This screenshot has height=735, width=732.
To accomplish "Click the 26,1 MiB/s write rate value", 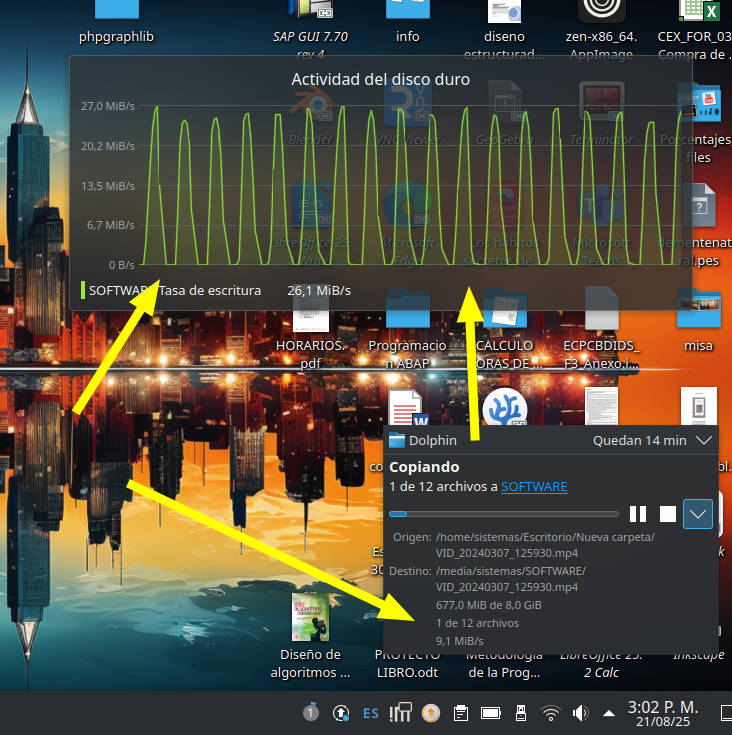I will [x=319, y=291].
